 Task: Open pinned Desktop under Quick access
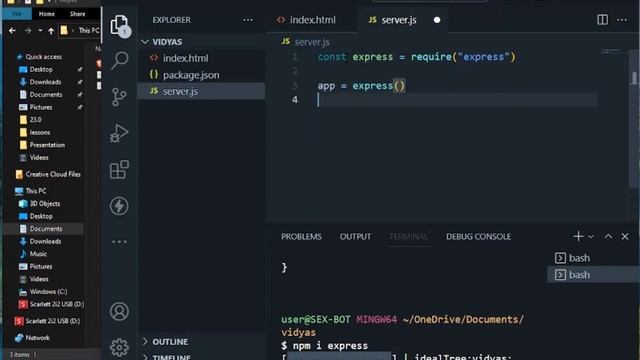point(41,69)
